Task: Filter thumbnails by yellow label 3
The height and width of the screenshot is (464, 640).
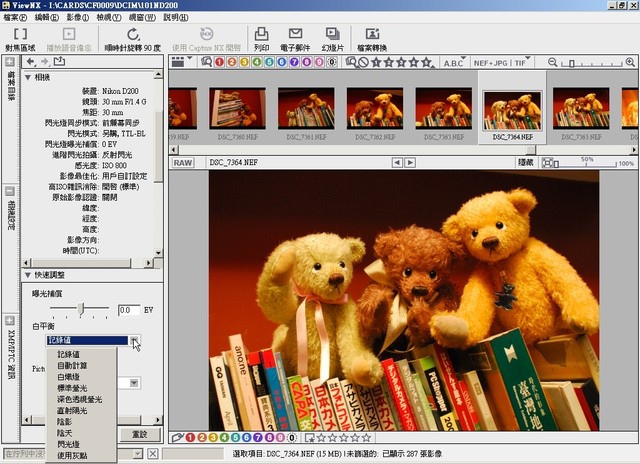Action: [x=244, y=62]
